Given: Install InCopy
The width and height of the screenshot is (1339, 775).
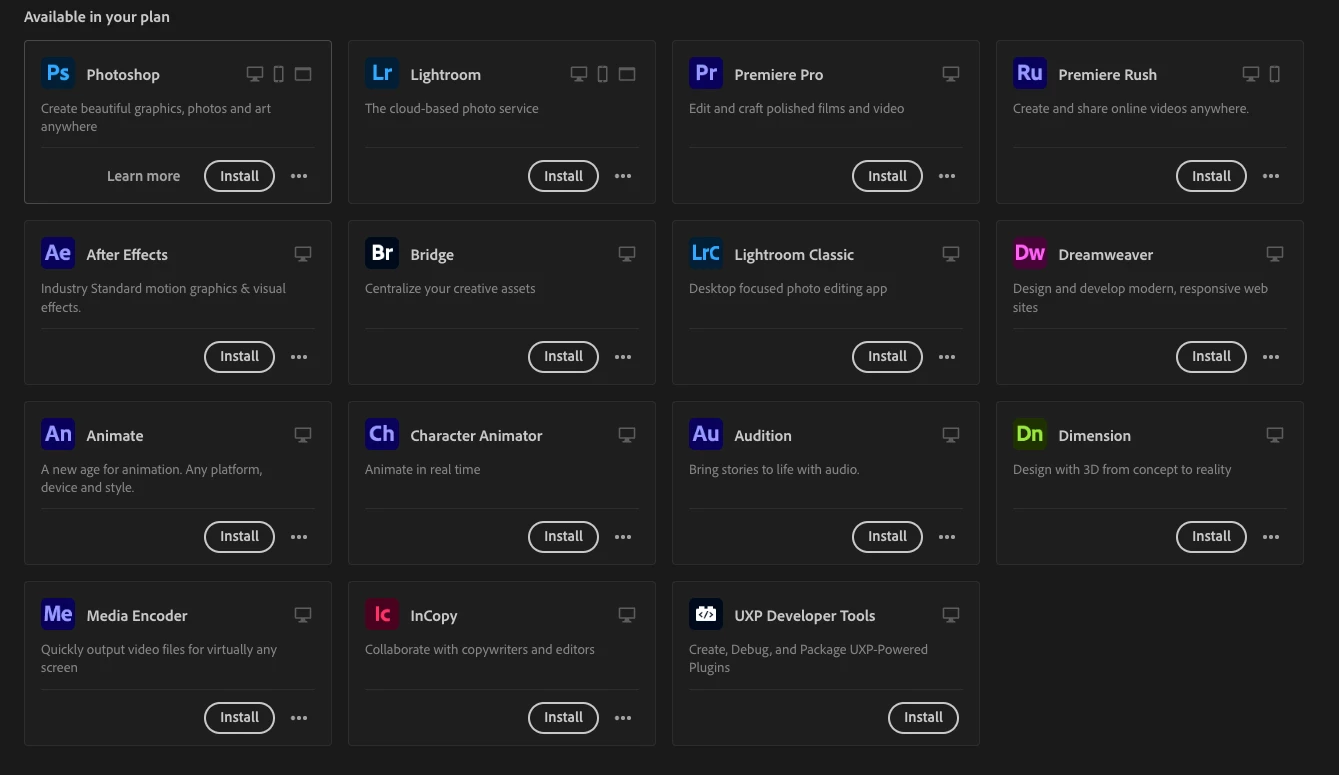Looking at the screenshot, I should (x=563, y=717).
